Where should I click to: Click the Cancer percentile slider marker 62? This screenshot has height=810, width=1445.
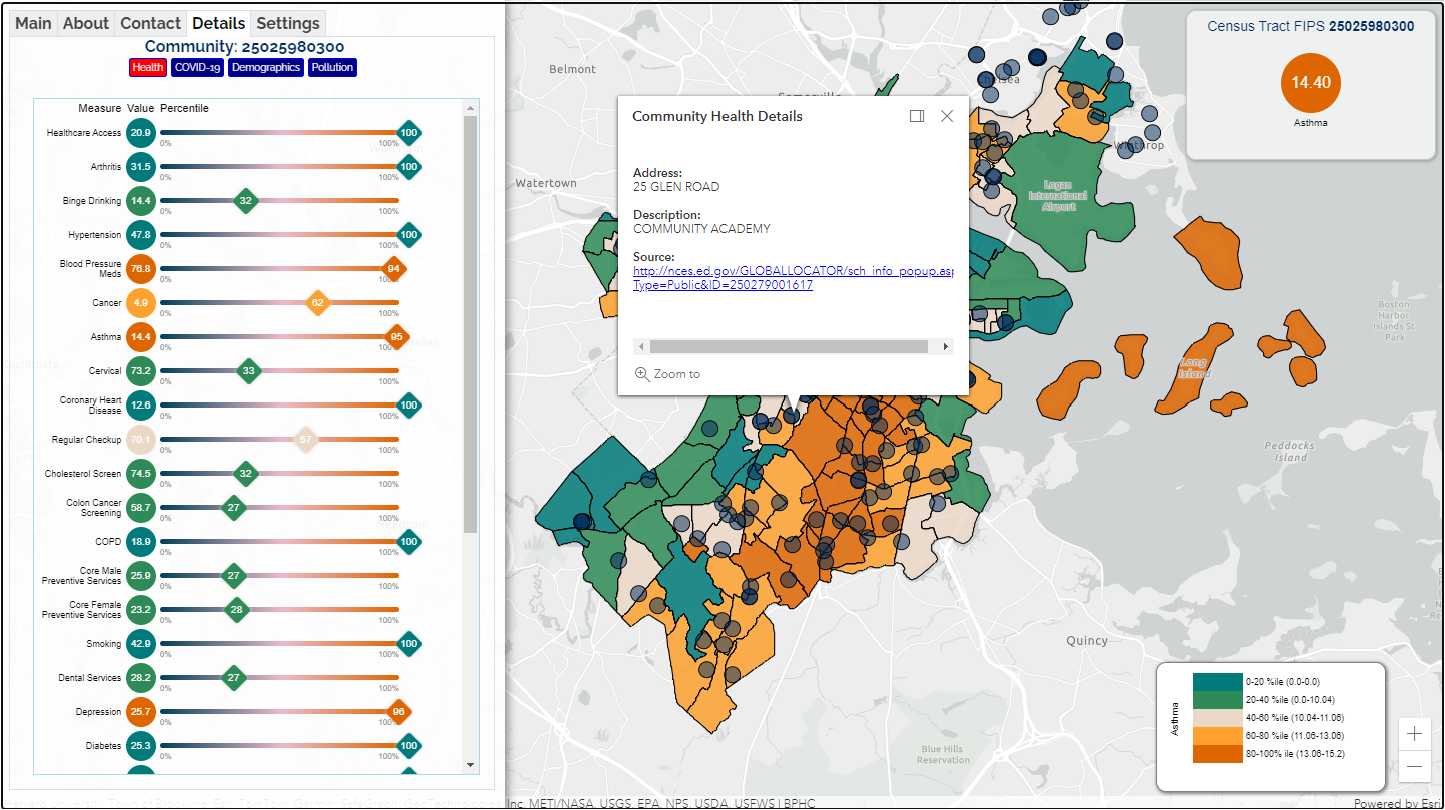pos(317,303)
